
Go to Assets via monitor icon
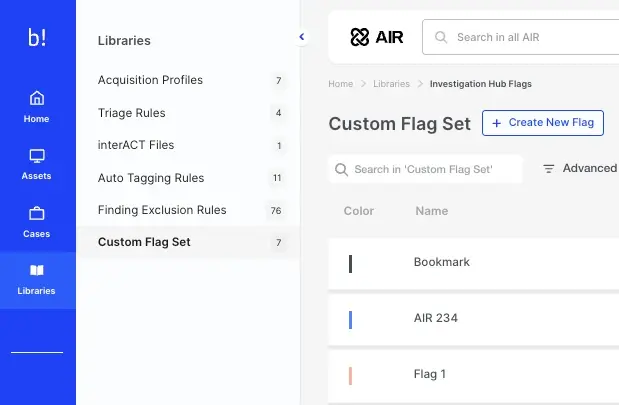37,156
